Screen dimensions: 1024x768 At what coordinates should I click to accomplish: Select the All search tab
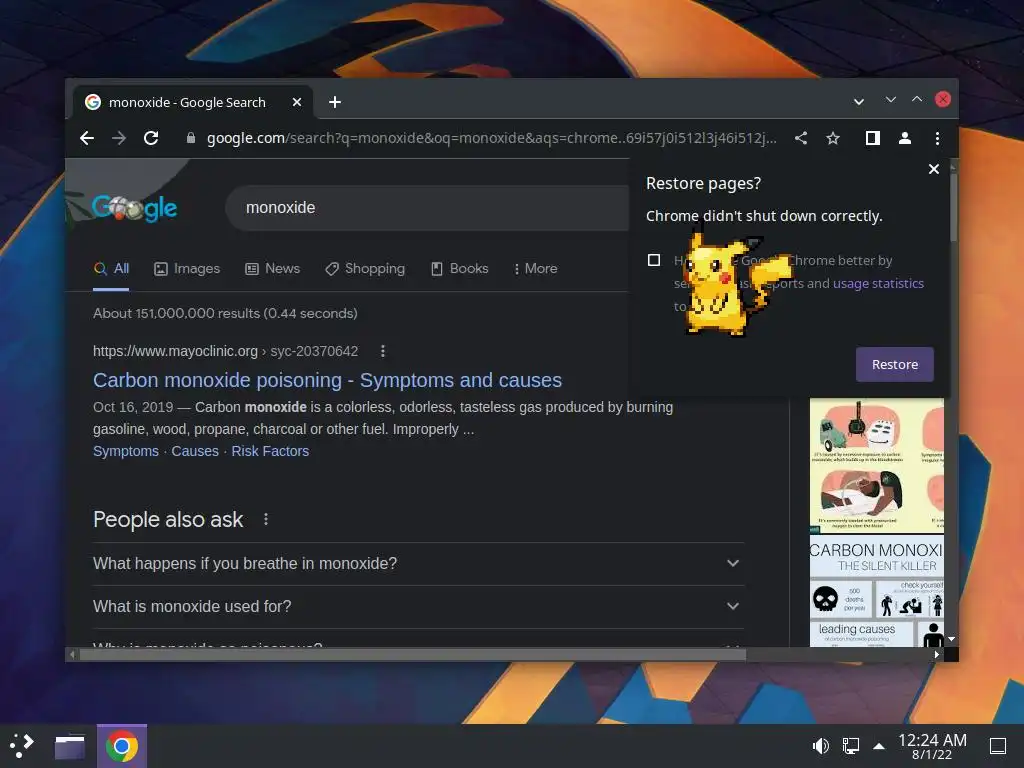tap(112, 268)
